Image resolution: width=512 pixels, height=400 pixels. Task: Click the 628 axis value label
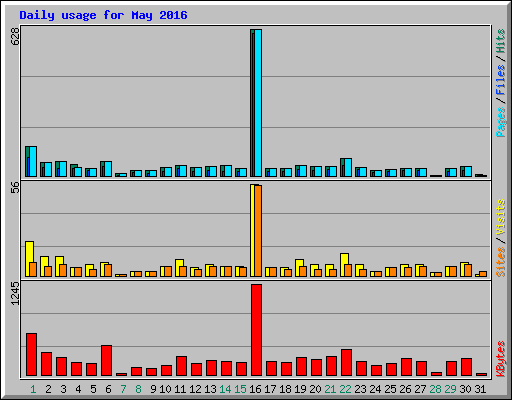15,36
